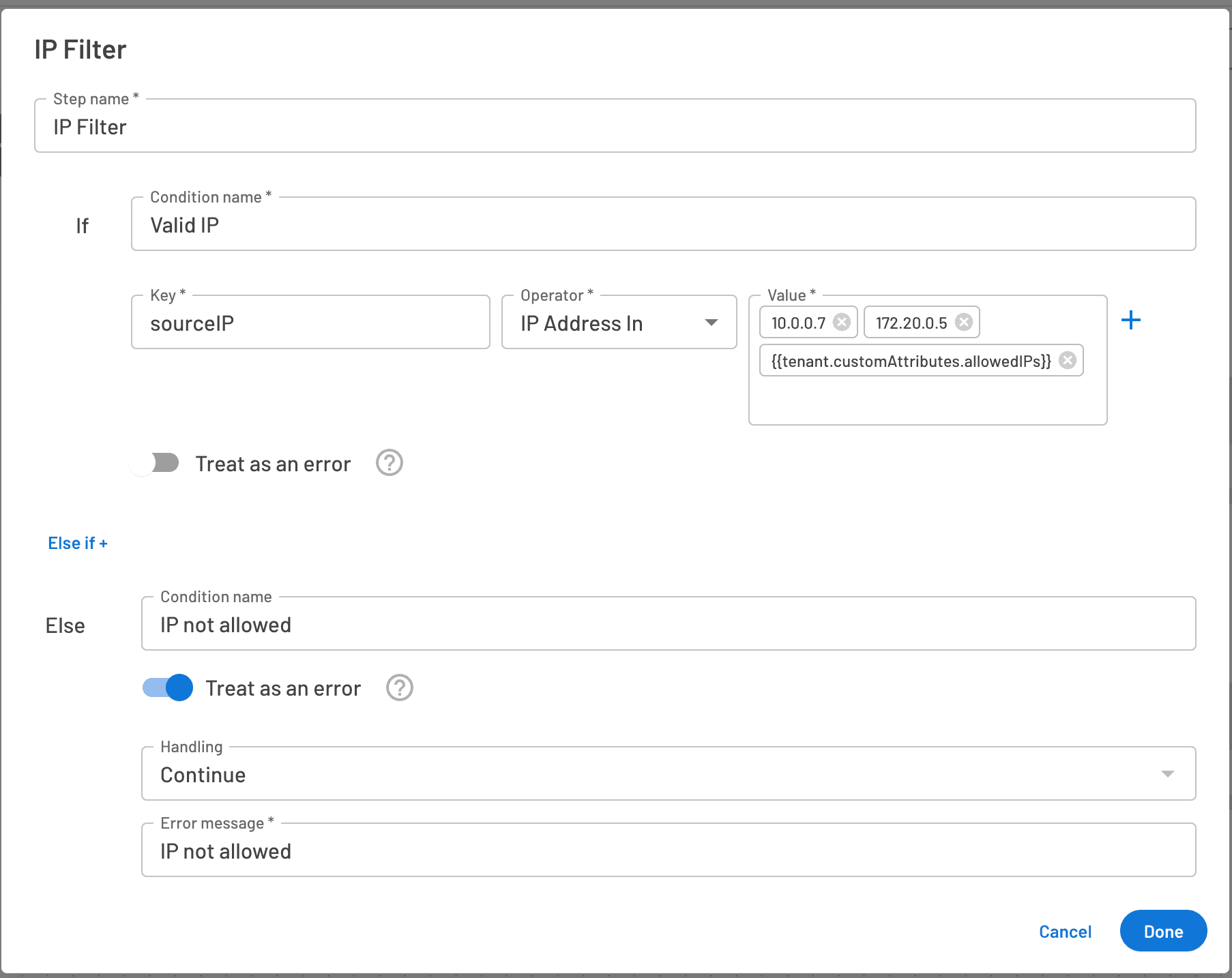Image resolution: width=1232 pixels, height=978 pixels.
Task: Disable Treat as an error for IP not allowed
Action: pyautogui.click(x=167, y=688)
